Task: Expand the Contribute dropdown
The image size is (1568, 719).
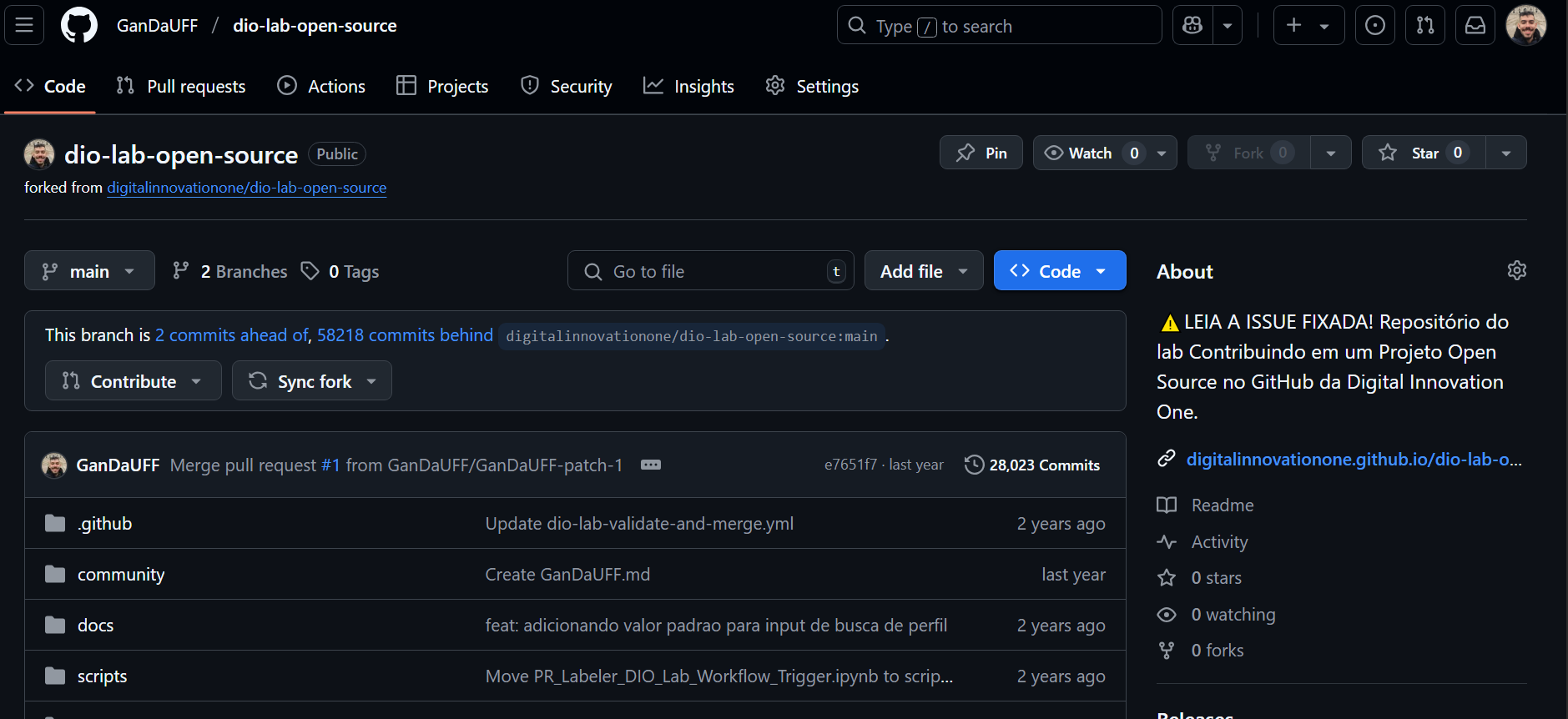Action: (x=134, y=380)
